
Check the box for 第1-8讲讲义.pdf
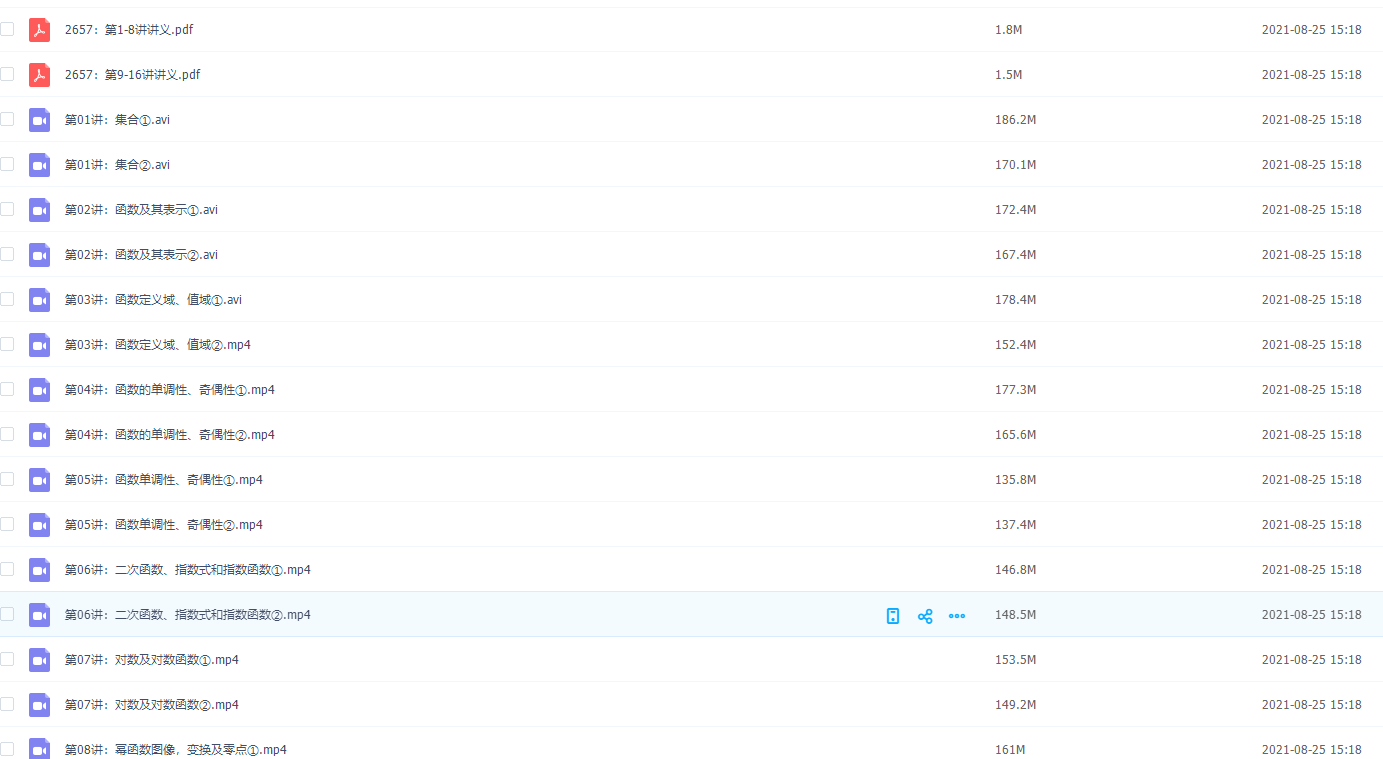click(x=7, y=29)
